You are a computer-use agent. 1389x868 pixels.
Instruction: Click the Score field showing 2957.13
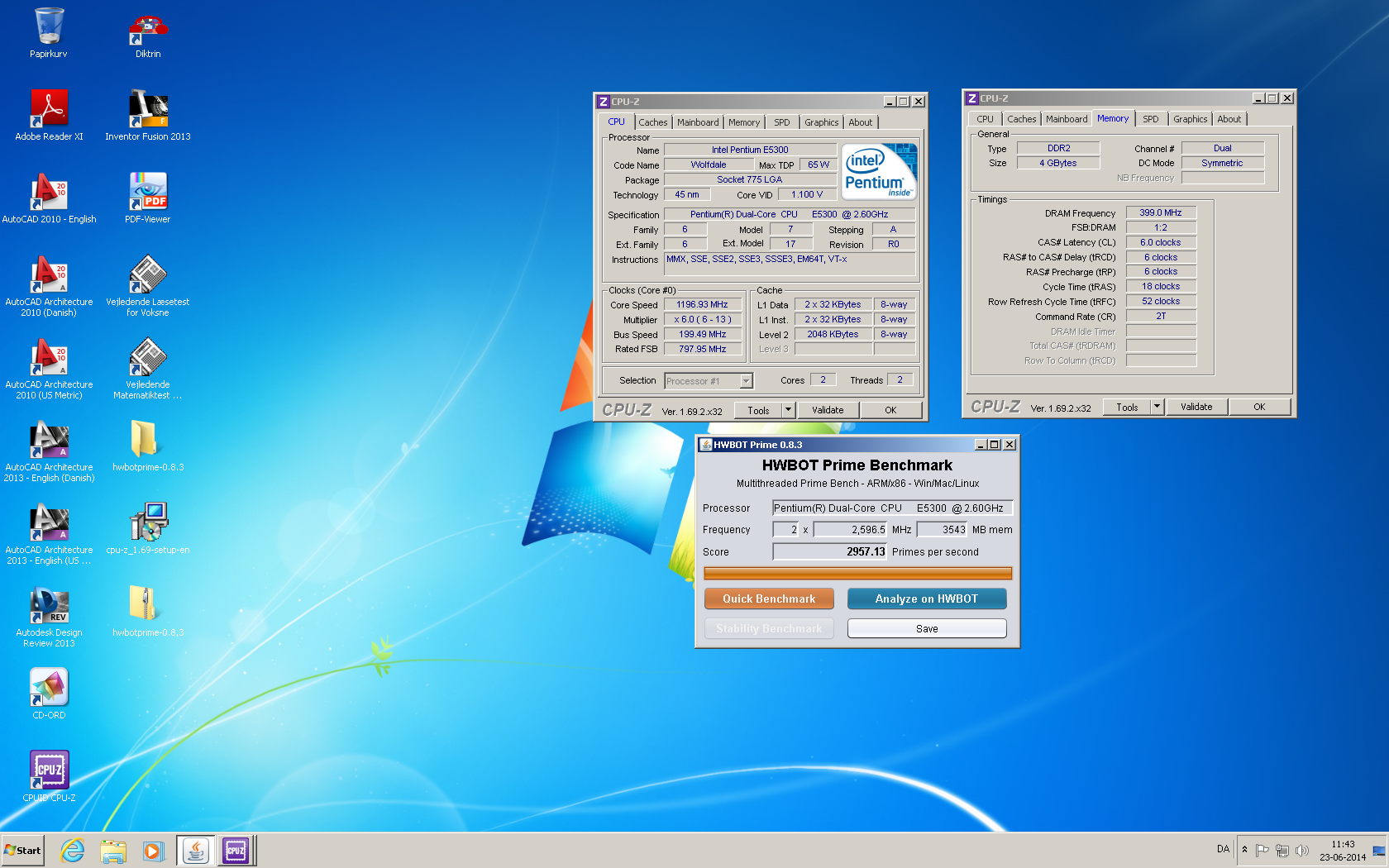[x=829, y=551]
